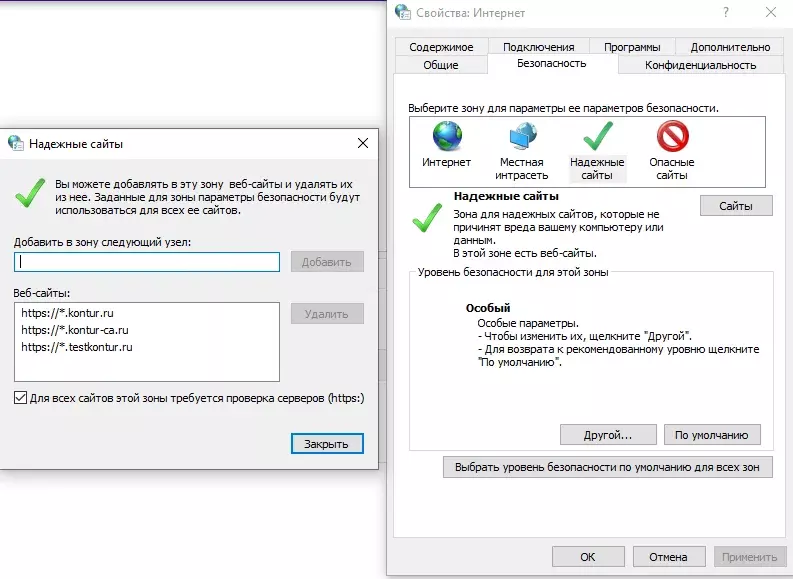Toggle the https server verification checkbox
Image resolution: width=793 pixels, height=579 pixels.
click(x=20, y=397)
